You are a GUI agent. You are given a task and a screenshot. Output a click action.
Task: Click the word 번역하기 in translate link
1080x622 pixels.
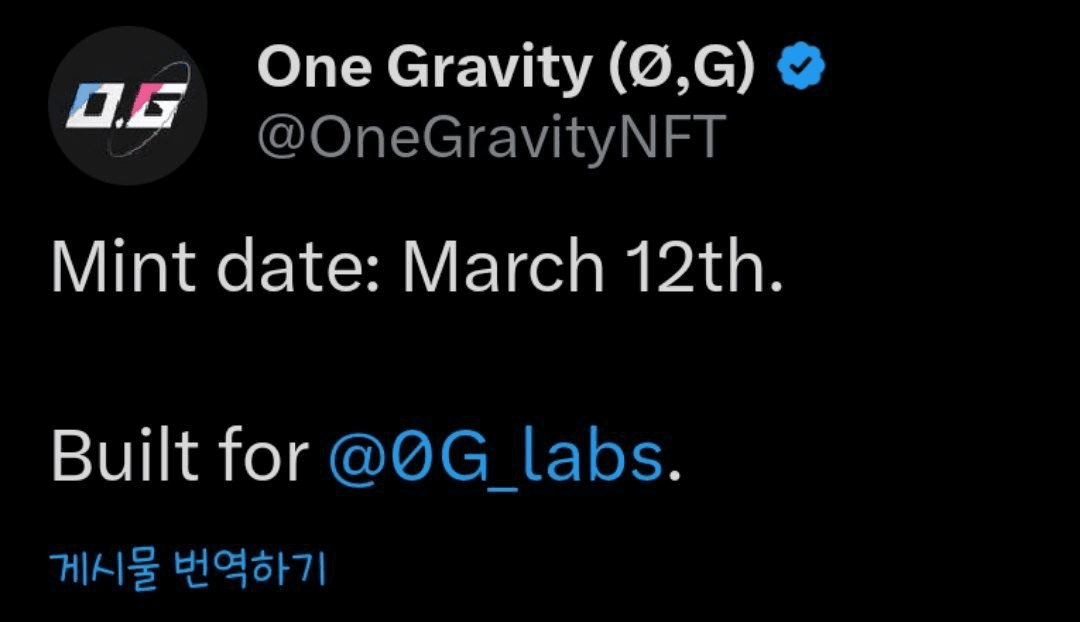[x=249, y=569]
